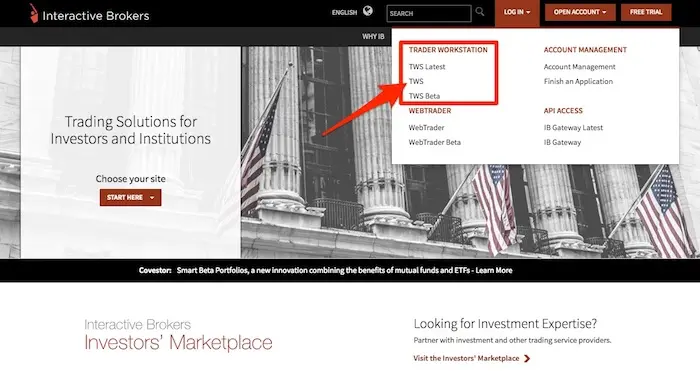Screen dimensions: 700x371
Task: Expand the START HERE site dropdown
Action: pos(130,197)
